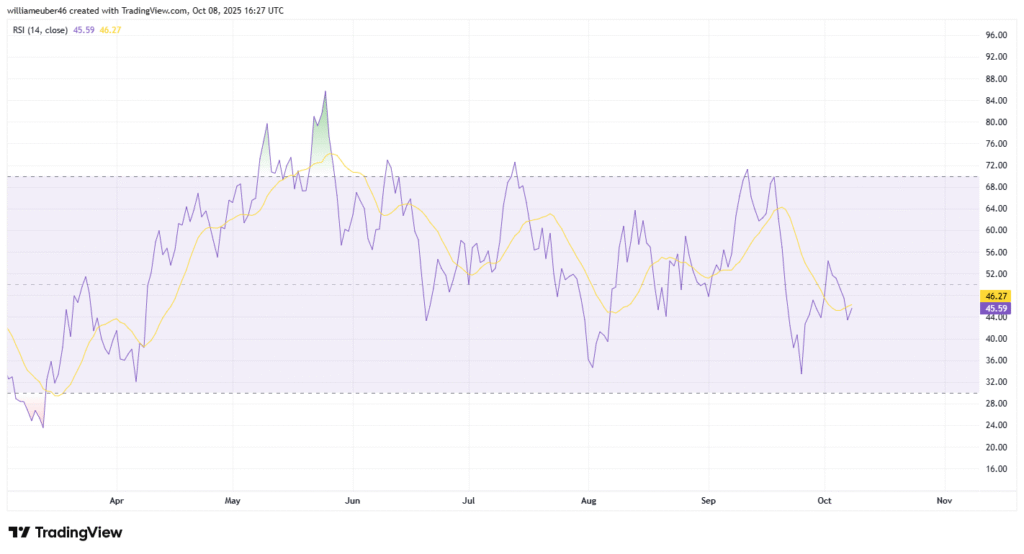Click the 16.00 value on price scale
This screenshot has width=1024, height=554.
pos(995,468)
